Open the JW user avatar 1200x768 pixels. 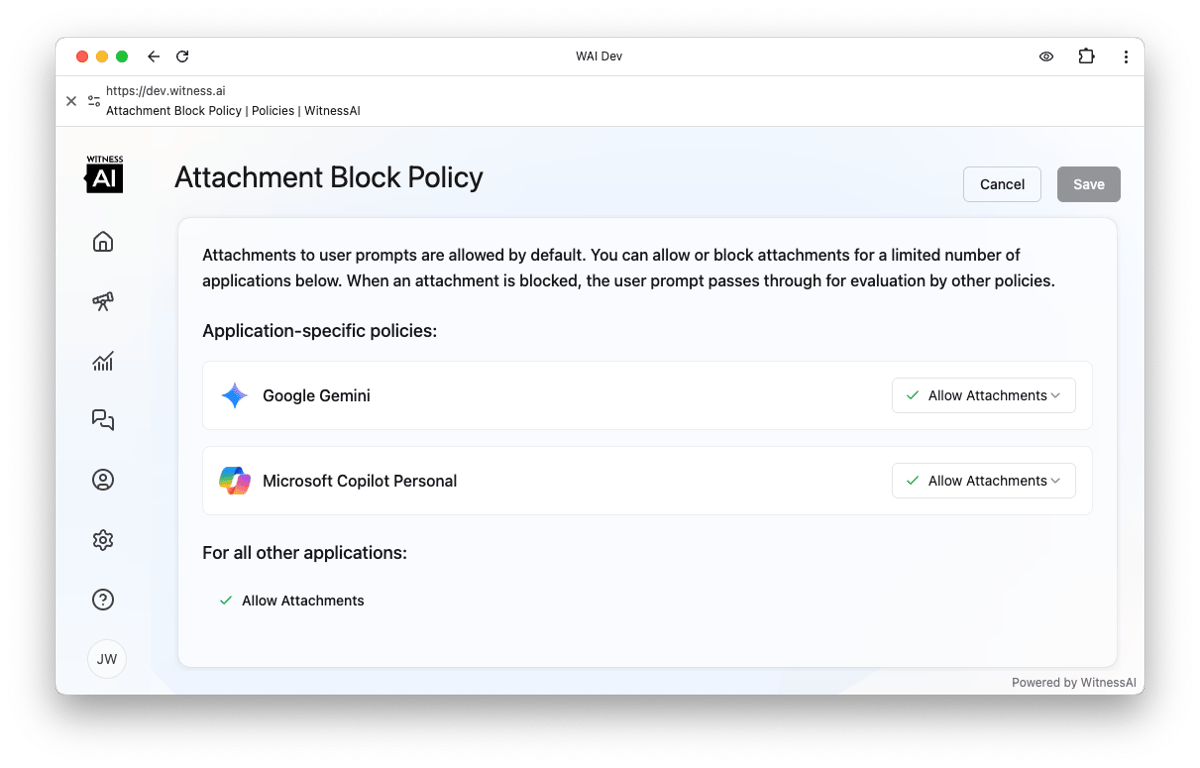tap(107, 659)
